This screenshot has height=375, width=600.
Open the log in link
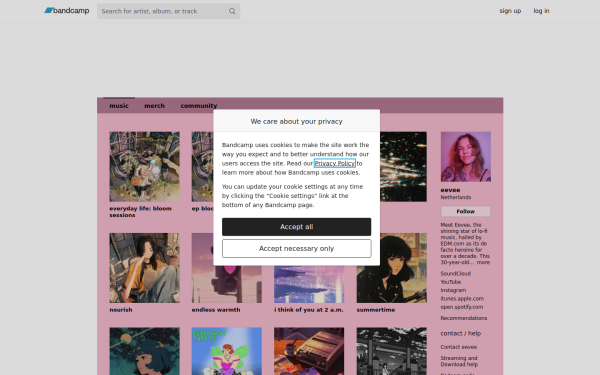click(x=541, y=11)
